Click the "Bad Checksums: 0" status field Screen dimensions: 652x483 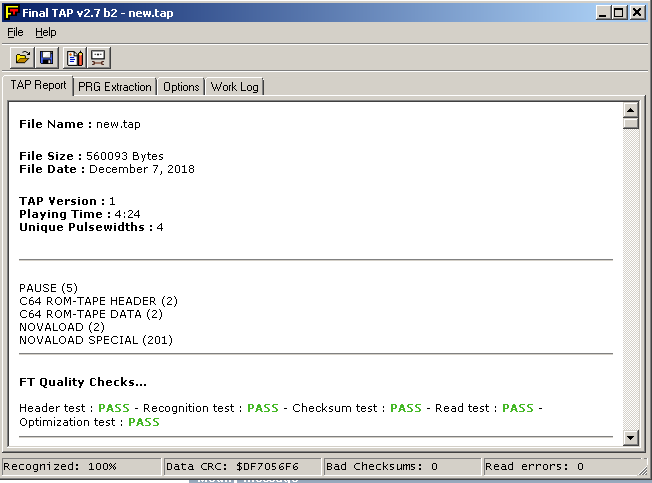tap(402, 467)
